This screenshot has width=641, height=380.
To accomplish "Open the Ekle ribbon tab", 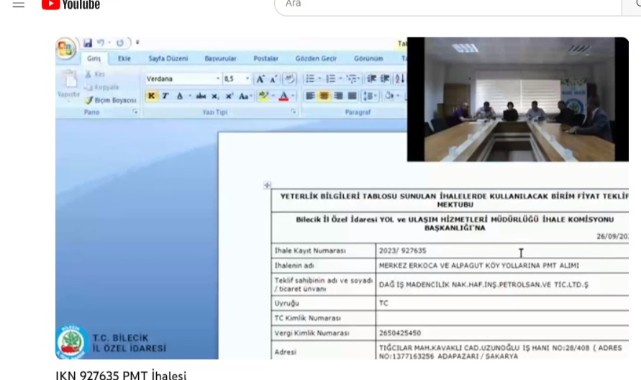I will coord(124,58).
